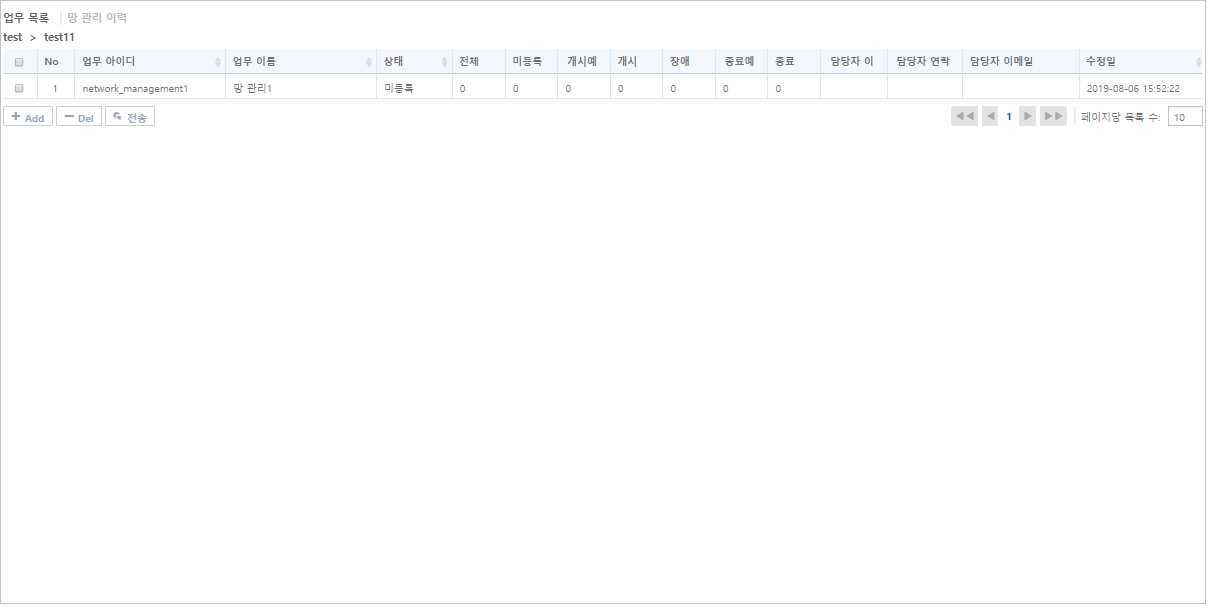Image resolution: width=1210 pixels, height=611 pixels.
Task: Click the Add button
Action: [27, 117]
